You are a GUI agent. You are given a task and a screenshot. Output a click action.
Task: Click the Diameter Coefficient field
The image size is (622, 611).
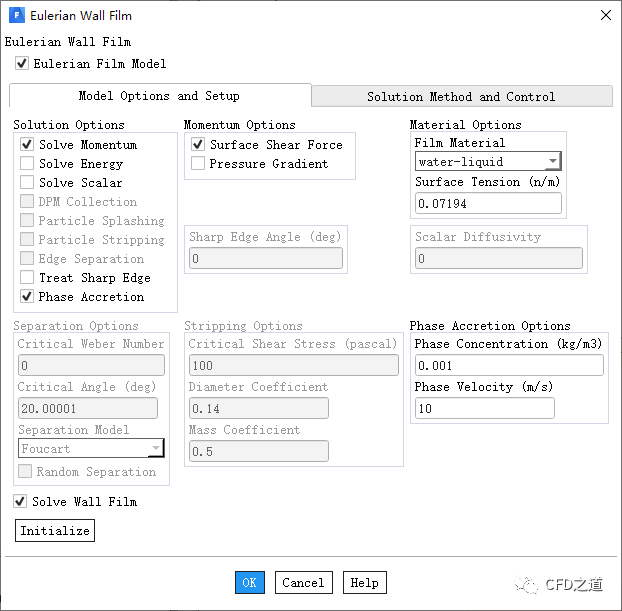click(259, 408)
